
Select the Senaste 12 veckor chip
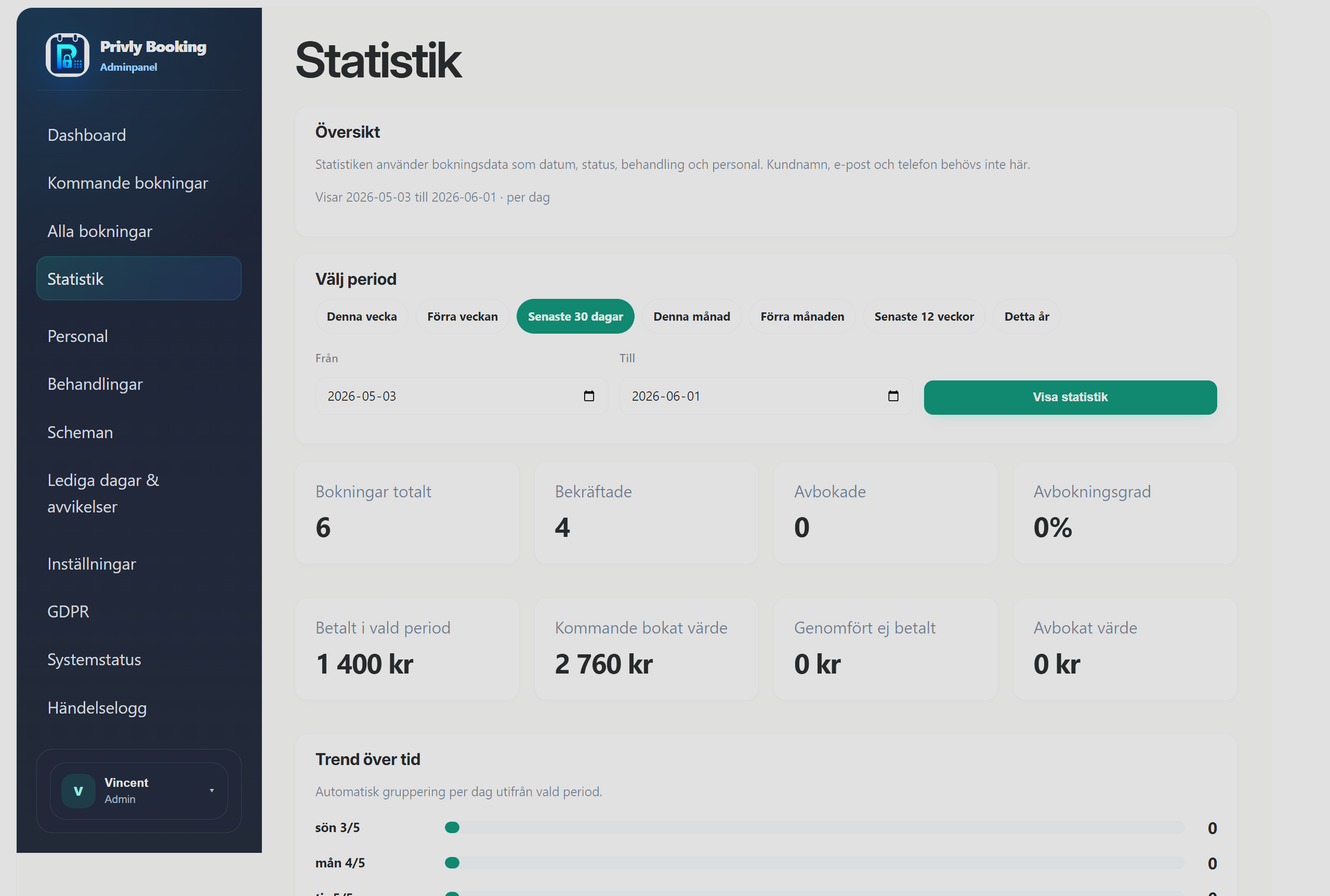pos(924,317)
